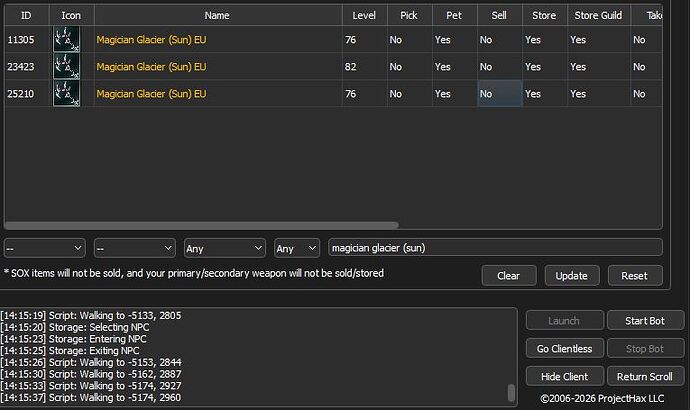Click the log panel vertical scrollbar thumb
The width and height of the screenshot is (690, 410).
(x=511, y=393)
